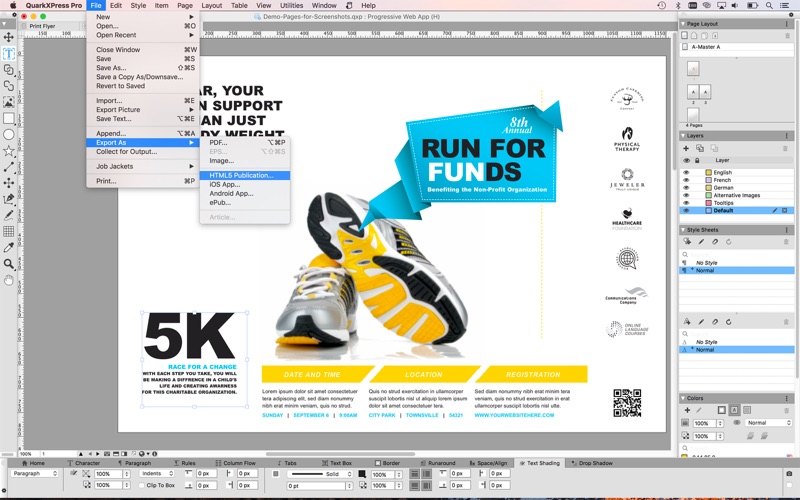Click Collect for Output menu entry
This screenshot has width=800, height=500.
click(126, 151)
